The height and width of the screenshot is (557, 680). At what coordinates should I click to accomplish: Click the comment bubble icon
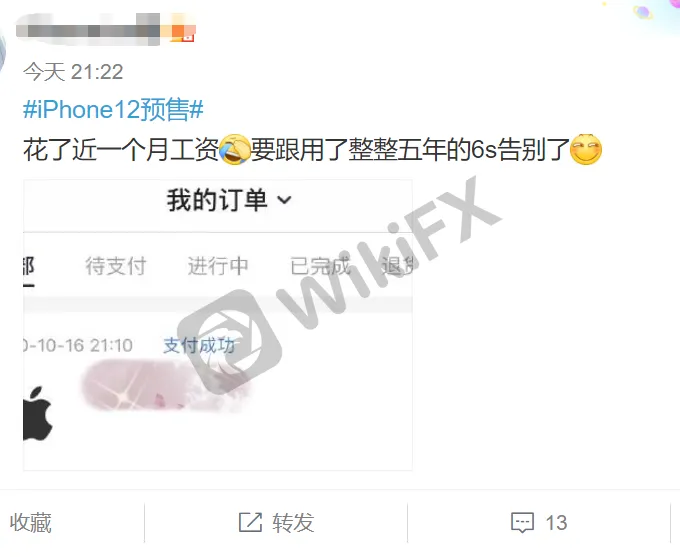[x=523, y=522]
